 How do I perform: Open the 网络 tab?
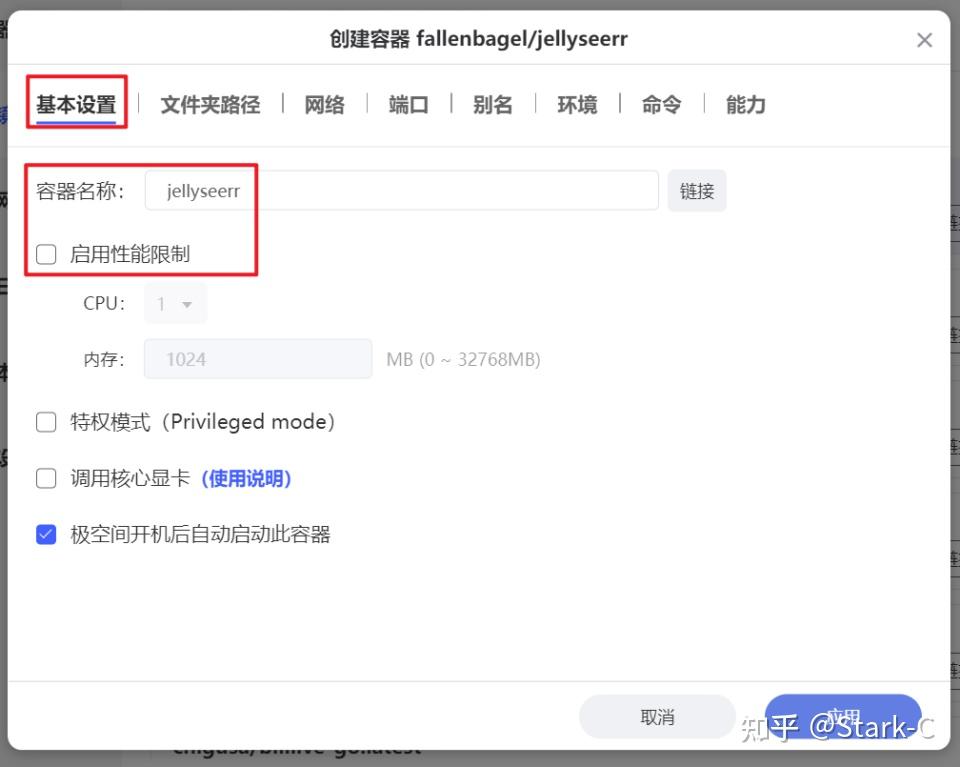(x=323, y=103)
